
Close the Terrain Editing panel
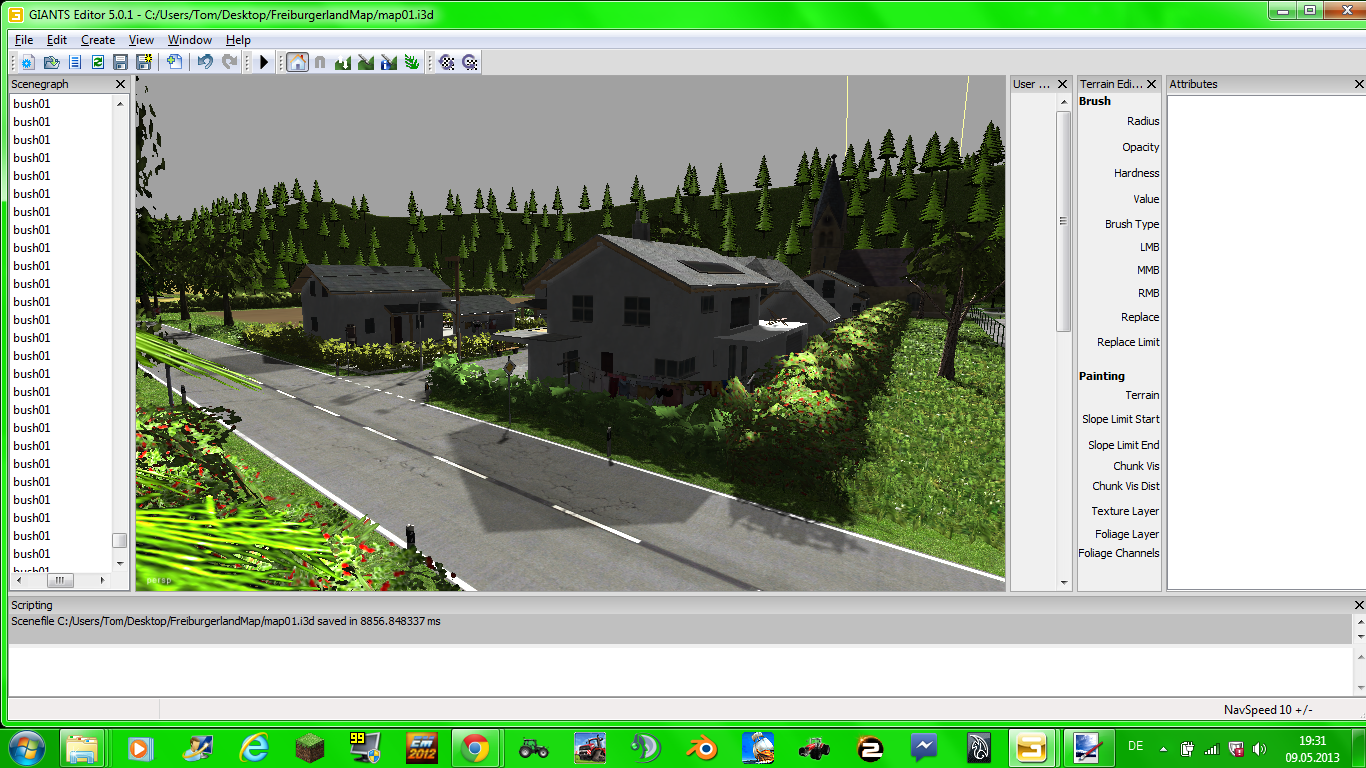[1152, 85]
